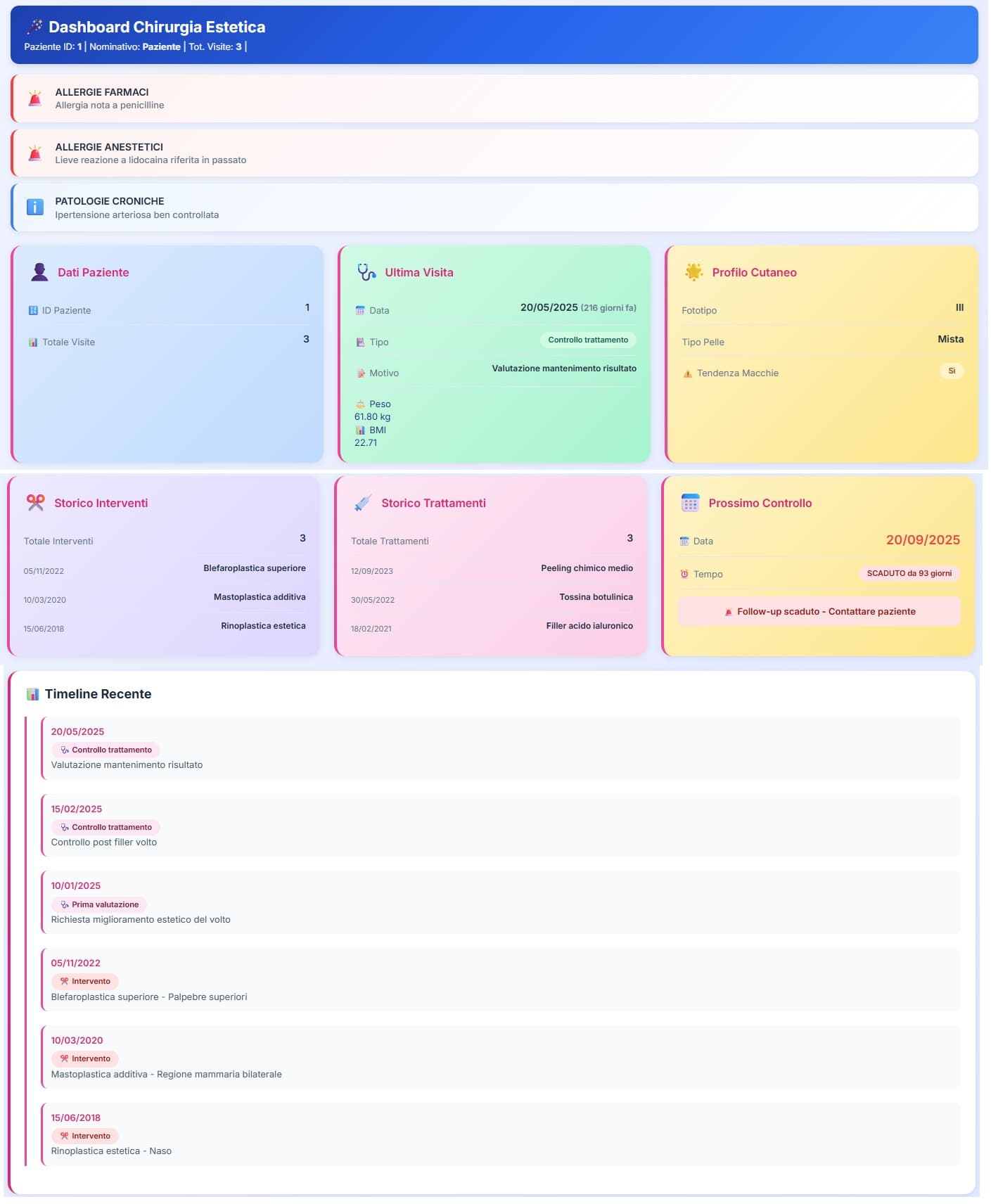The height and width of the screenshot is (1204, 991).
Task: Click the siren icon for Allergie Farmaci
Action: [34, 98]
